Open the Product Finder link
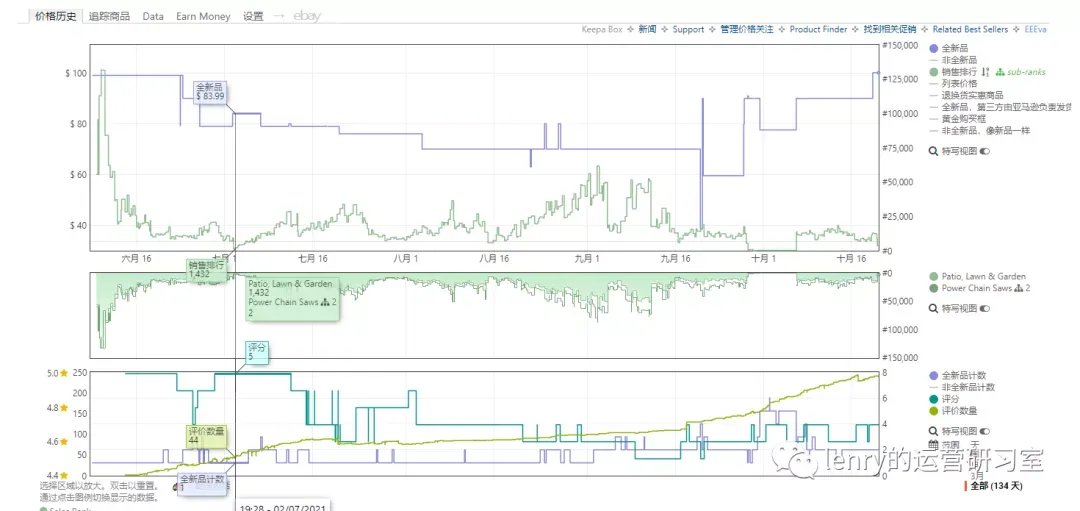The image size is (1080, 511). 818,30
